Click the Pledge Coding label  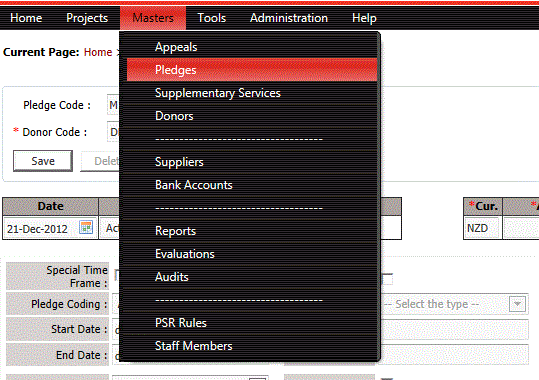pos(69,304)
